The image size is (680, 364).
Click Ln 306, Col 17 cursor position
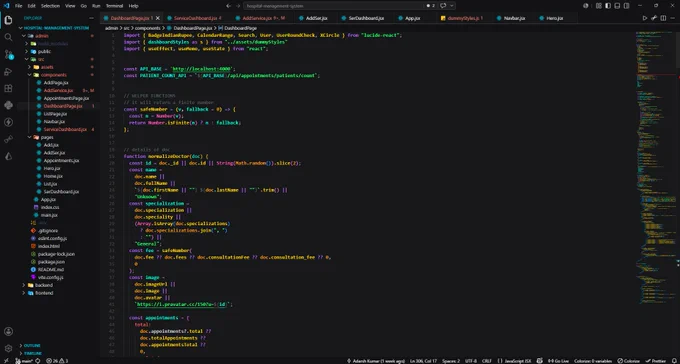pos(424,361)
